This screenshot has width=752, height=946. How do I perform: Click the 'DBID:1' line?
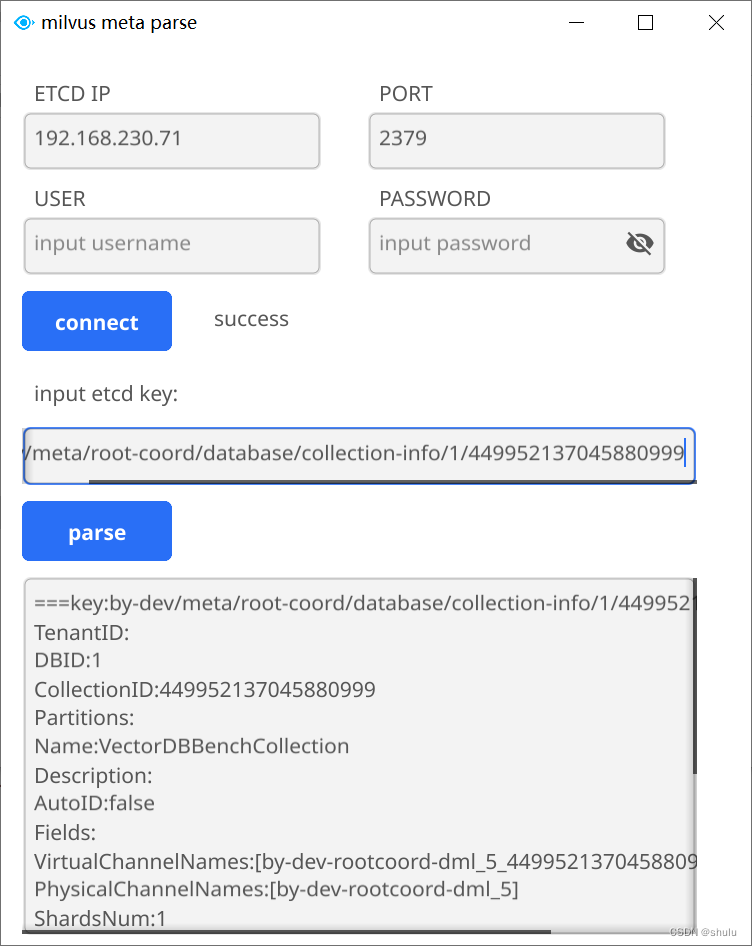pos(68,660)
